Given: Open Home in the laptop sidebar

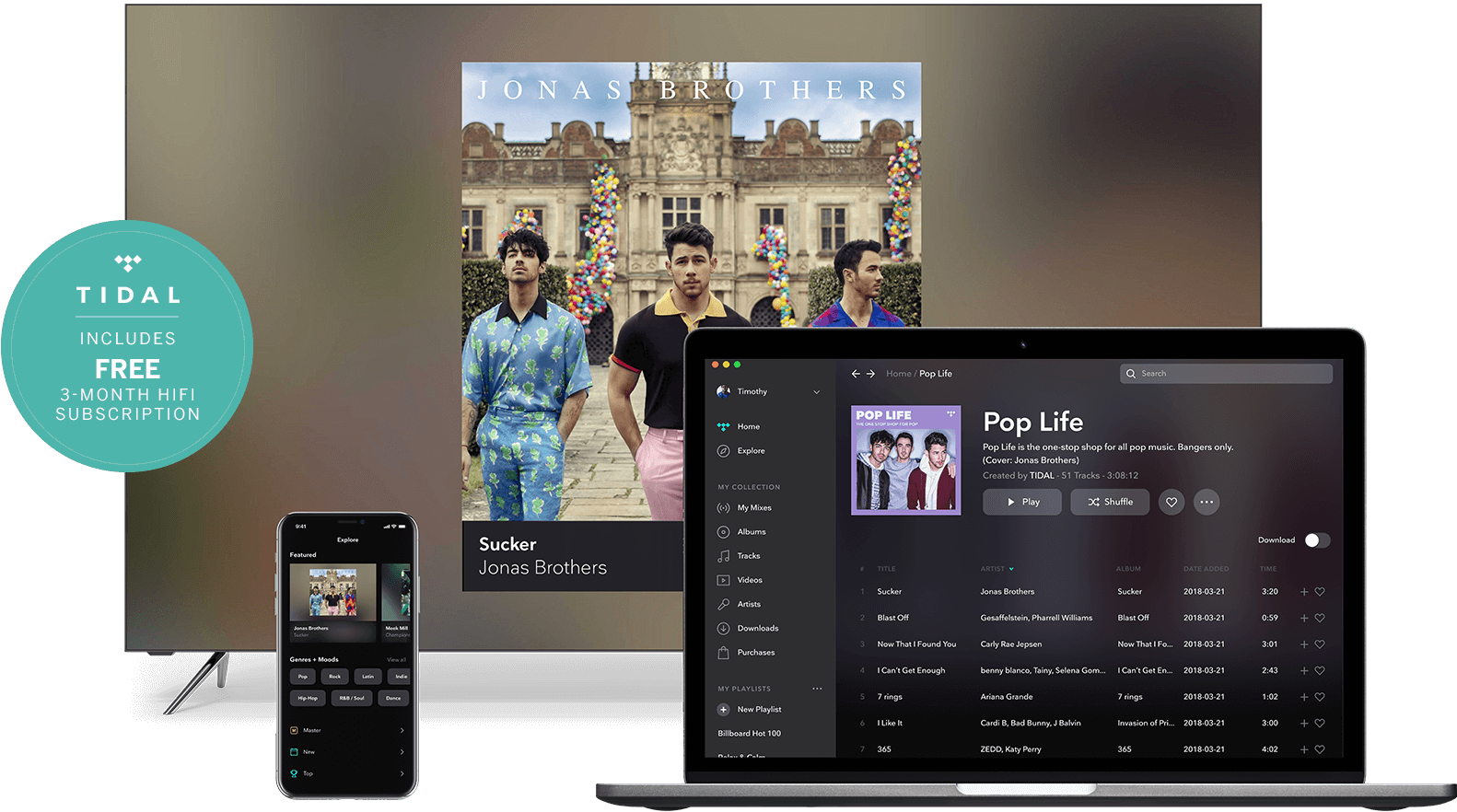Looking at the screenshot, I should 749,427.
